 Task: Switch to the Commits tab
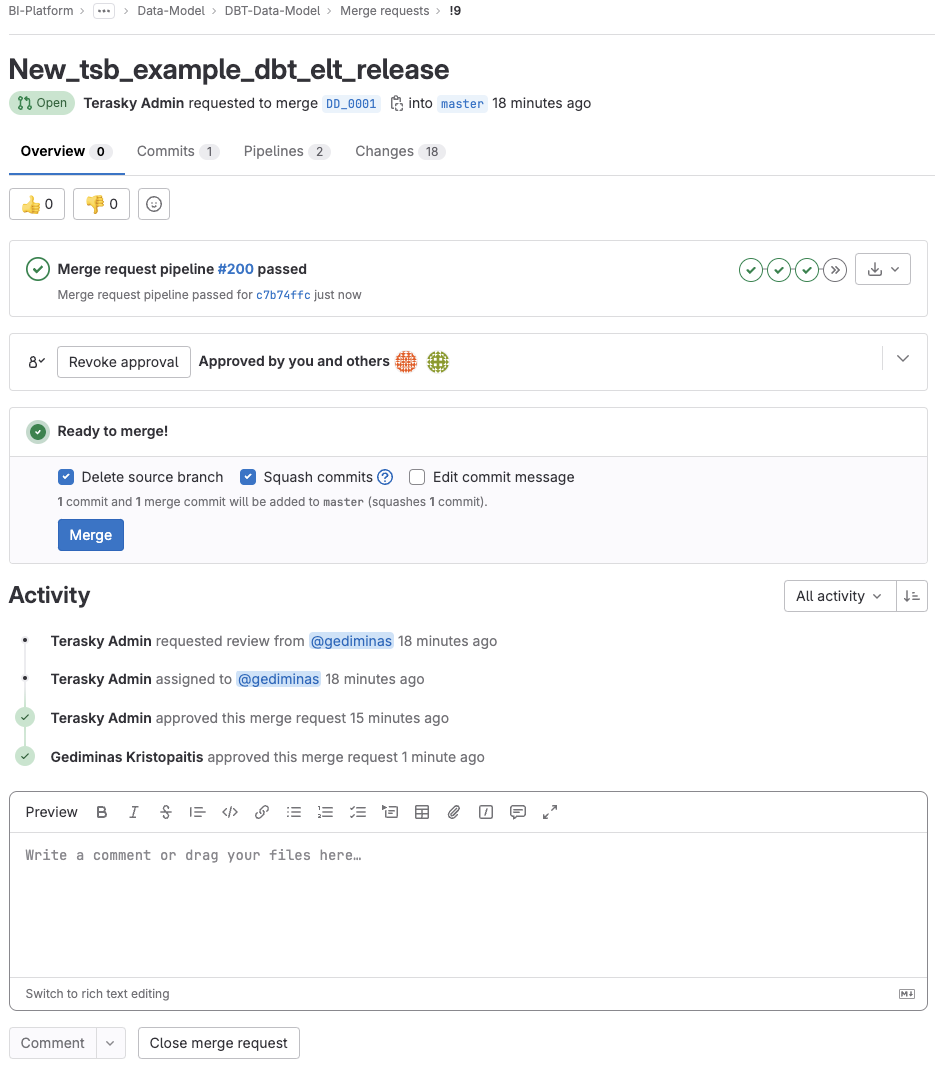(x=178, y=151)
